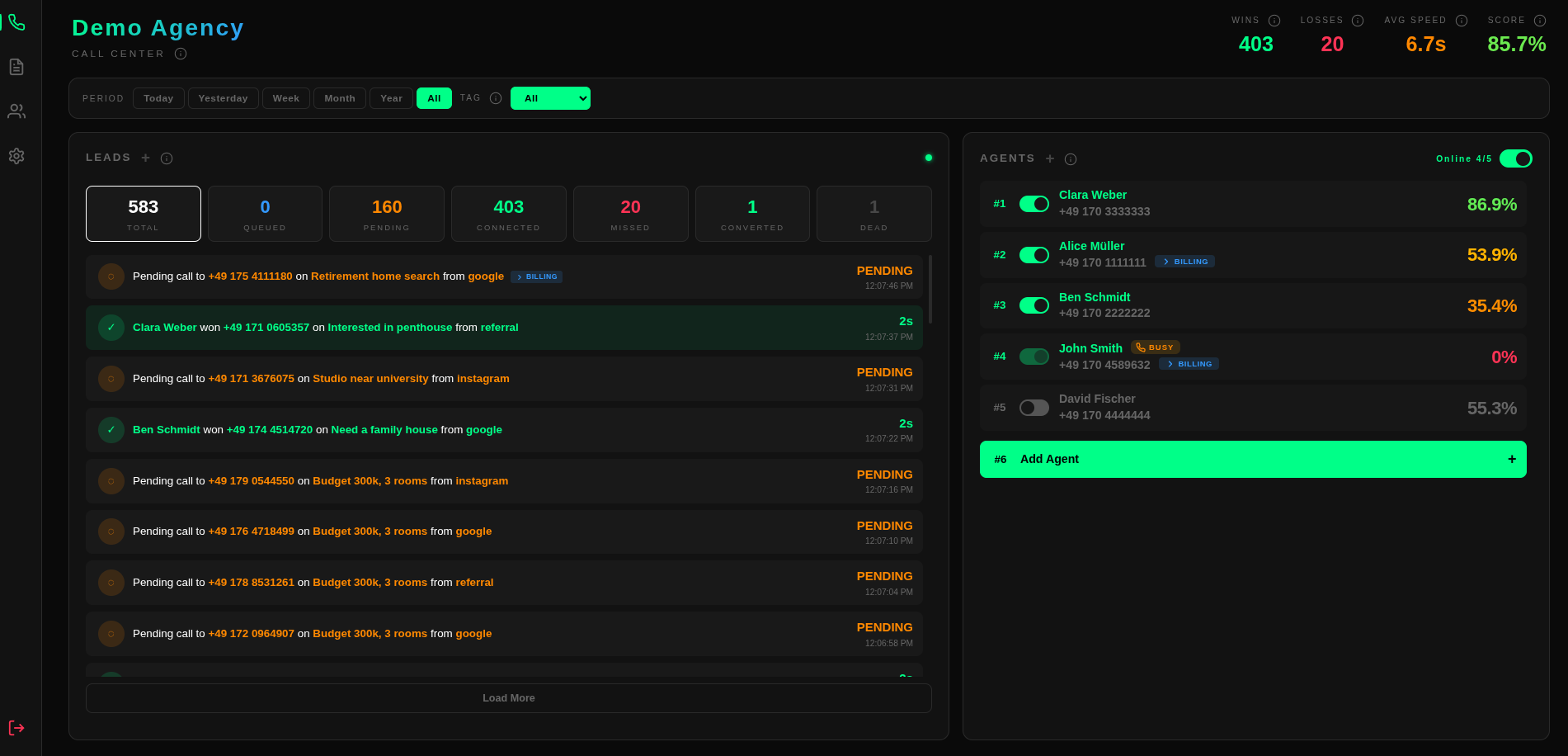Viewport: 1568px width, 756px height.
Task: Enable David Fischer's availability switch
Action: pos(1034,408)
